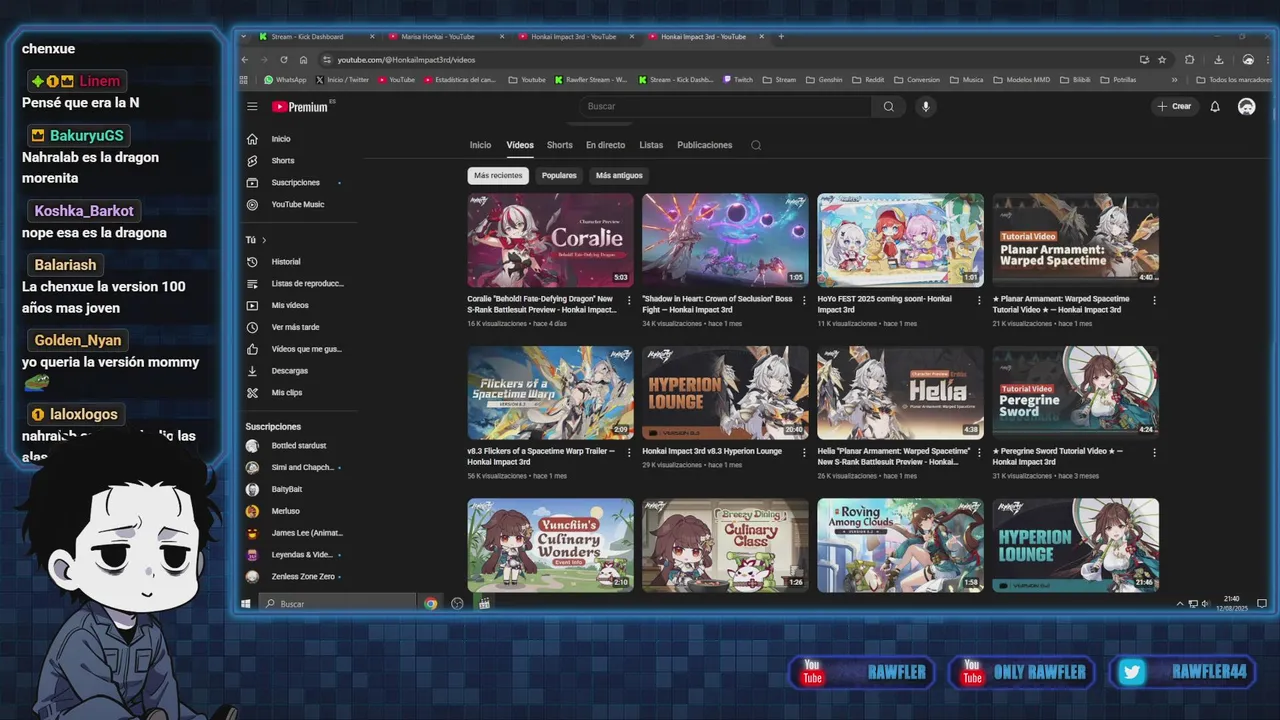Open the notifications bell
Screen dimensions: 1280x720
(1215, 106)
